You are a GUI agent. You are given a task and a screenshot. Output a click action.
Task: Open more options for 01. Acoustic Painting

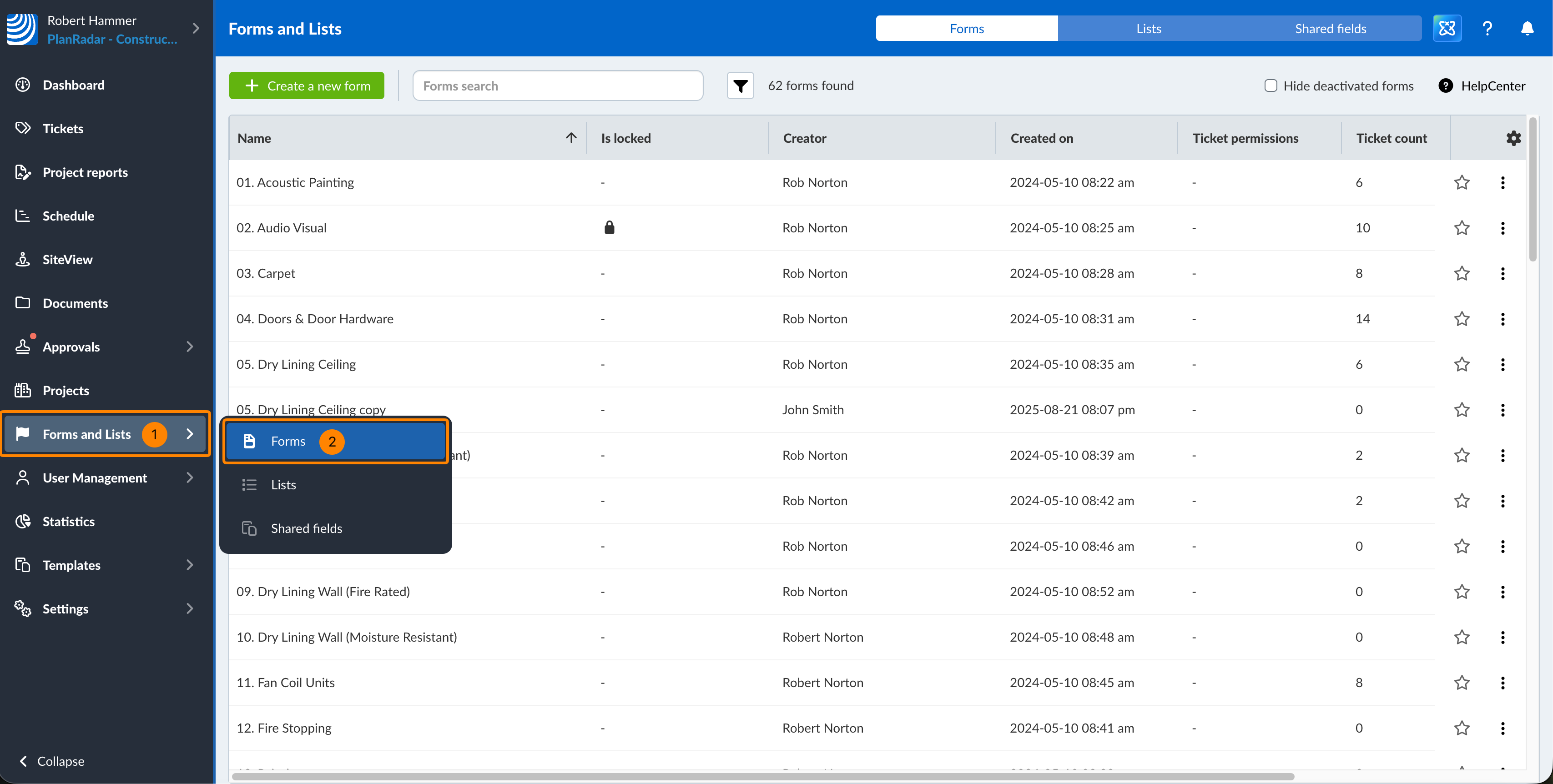click(x=1503, y=183)
